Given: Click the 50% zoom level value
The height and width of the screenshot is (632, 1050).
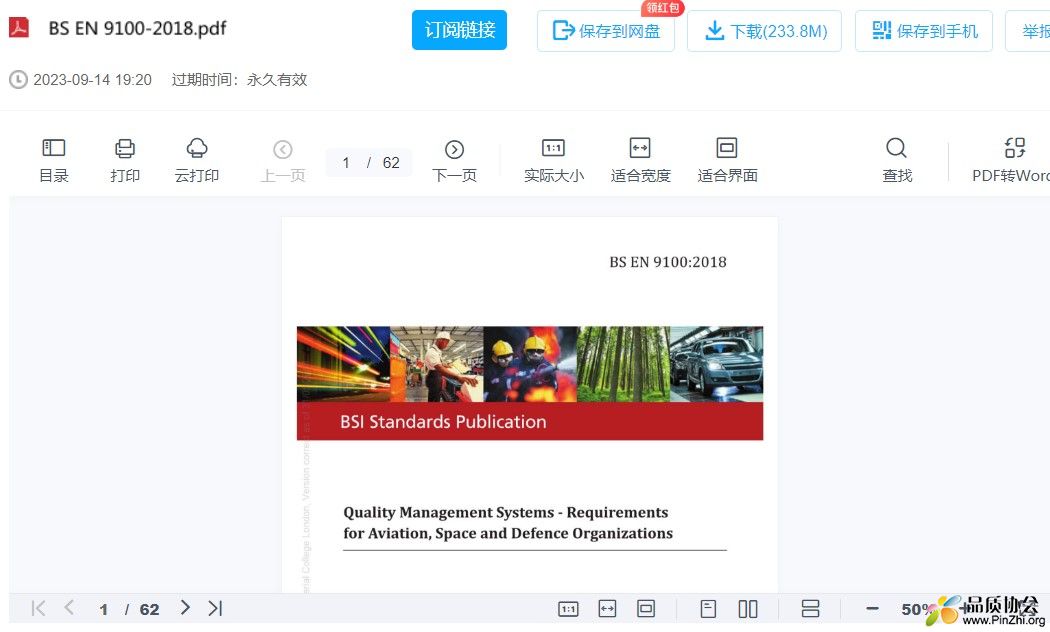Looking at the screenshot, I should tap(919, 609).
